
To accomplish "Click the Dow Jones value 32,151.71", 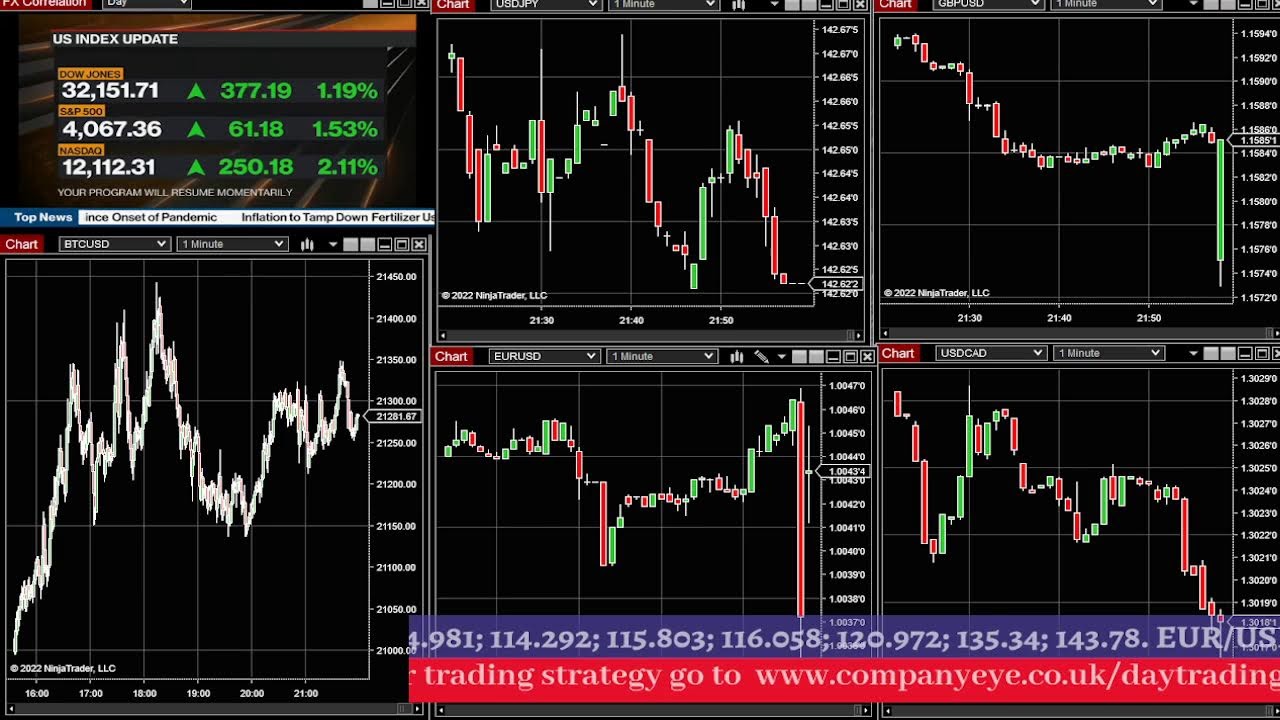I will (110, 91).
